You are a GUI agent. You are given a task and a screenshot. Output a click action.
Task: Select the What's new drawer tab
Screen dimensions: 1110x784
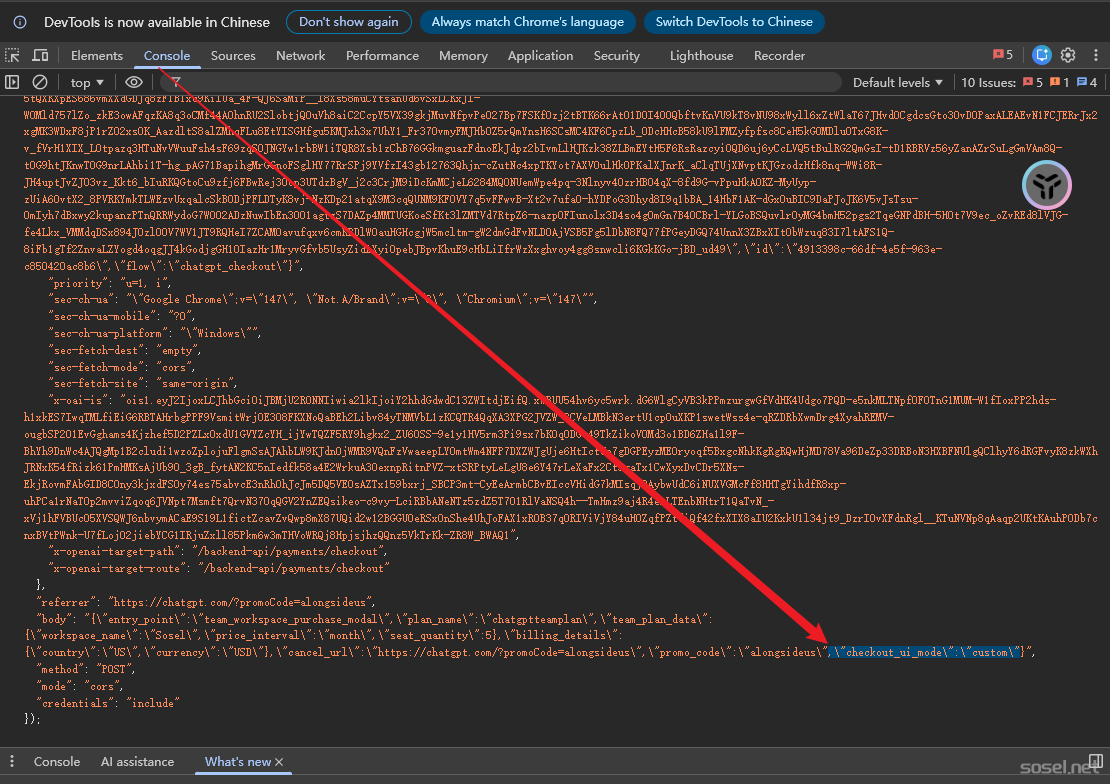tap(238, 761)
